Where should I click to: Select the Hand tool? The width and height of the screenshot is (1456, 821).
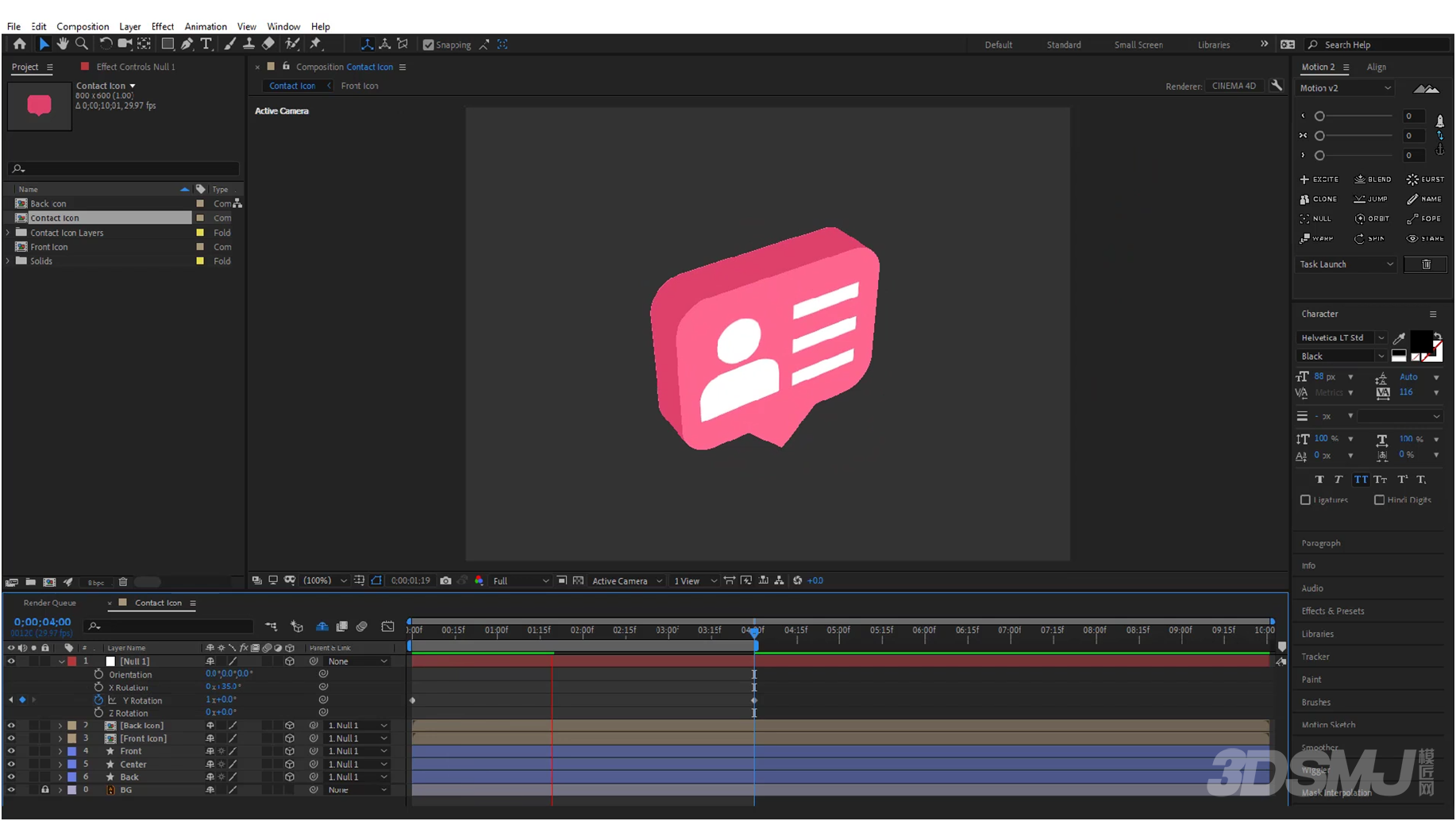[x=63, y=44]
